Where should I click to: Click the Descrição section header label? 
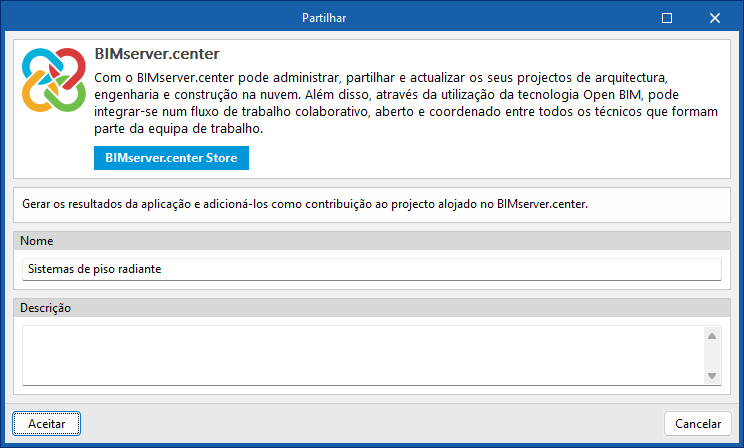pyautogui.click(x=45, y=309)
